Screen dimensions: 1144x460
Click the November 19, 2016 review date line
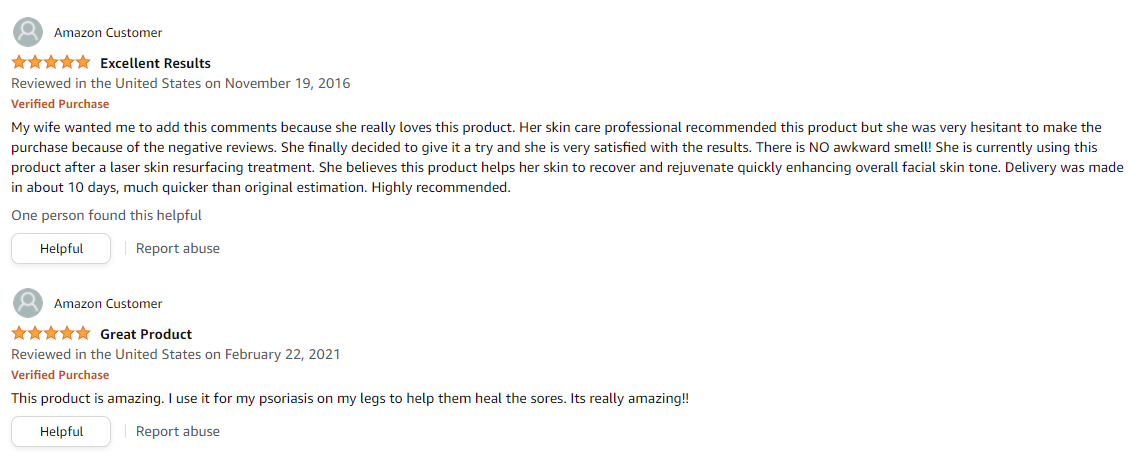pyautogui.click(x=181, y=83)
